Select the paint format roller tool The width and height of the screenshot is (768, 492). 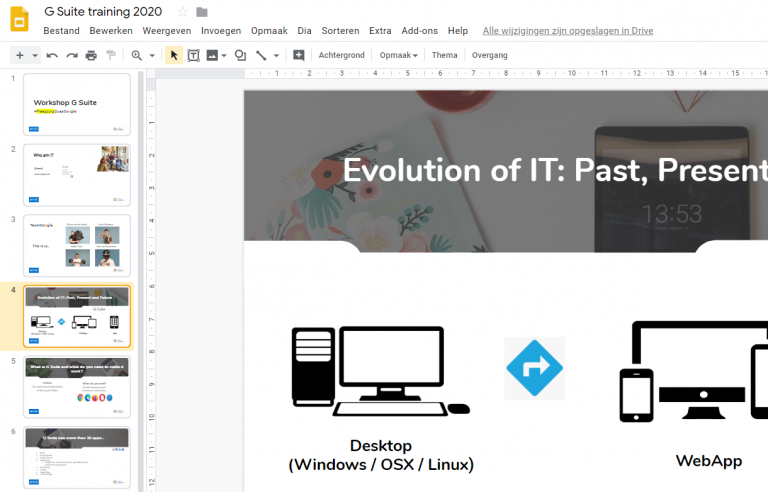click(x=111, y=55)
